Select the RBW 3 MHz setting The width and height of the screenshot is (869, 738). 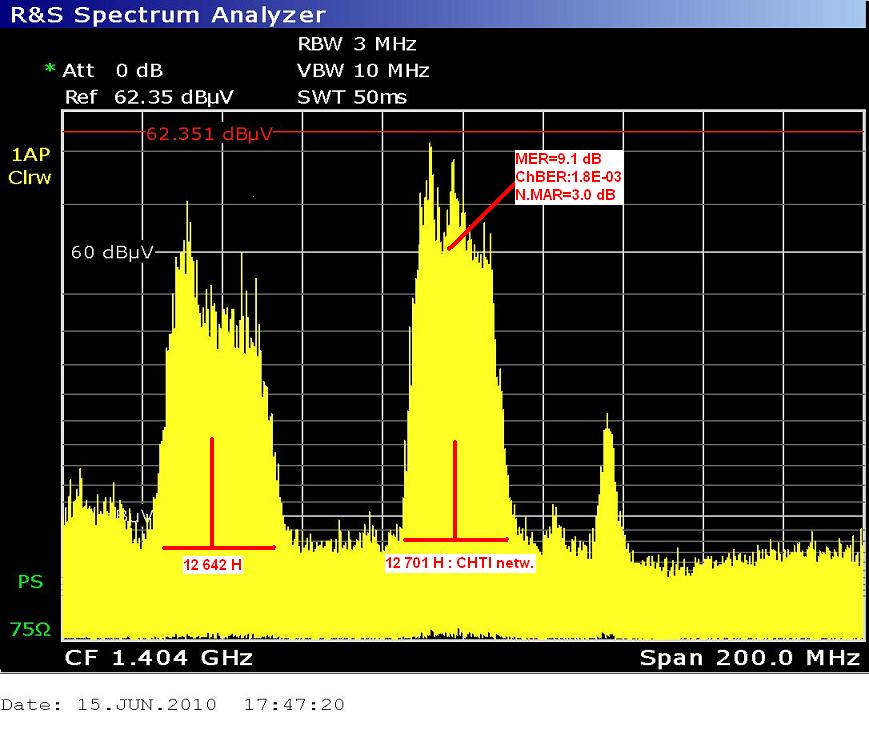[x=356, y=44]
